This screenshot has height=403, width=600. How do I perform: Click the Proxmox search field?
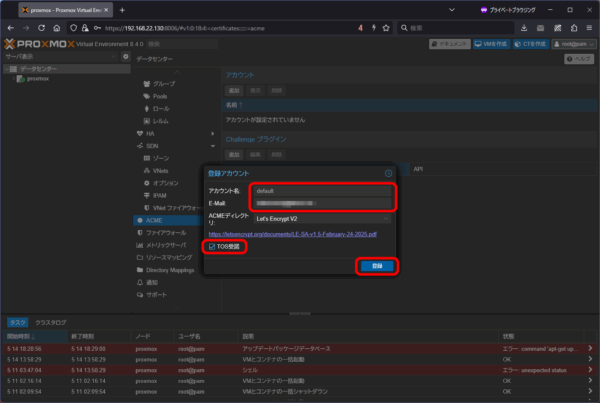(x=182, y=44)
